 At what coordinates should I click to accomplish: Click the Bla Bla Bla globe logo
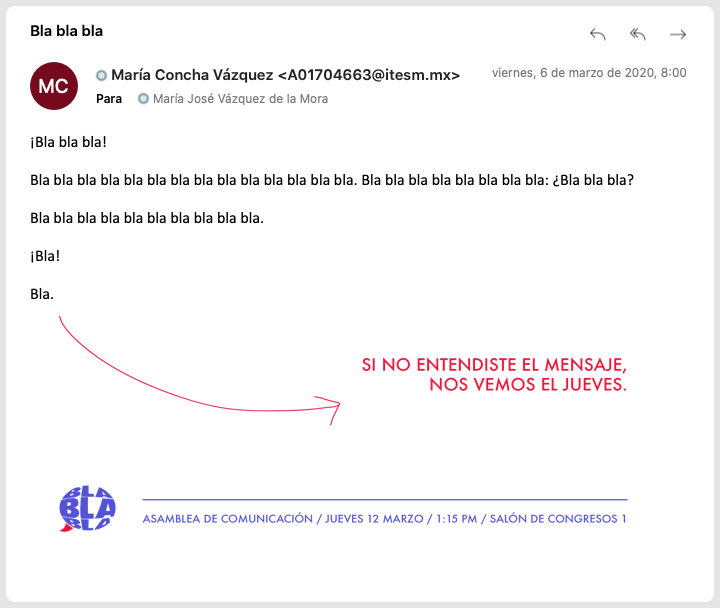(x=87, y=508)
